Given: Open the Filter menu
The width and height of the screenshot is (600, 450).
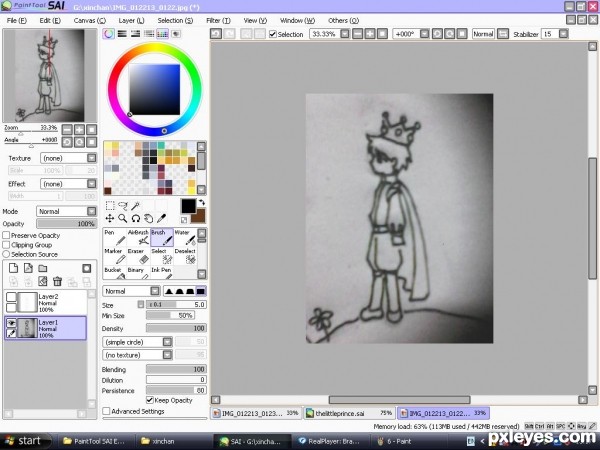Looking at the screenshot, I should click(x=218, y=21).
